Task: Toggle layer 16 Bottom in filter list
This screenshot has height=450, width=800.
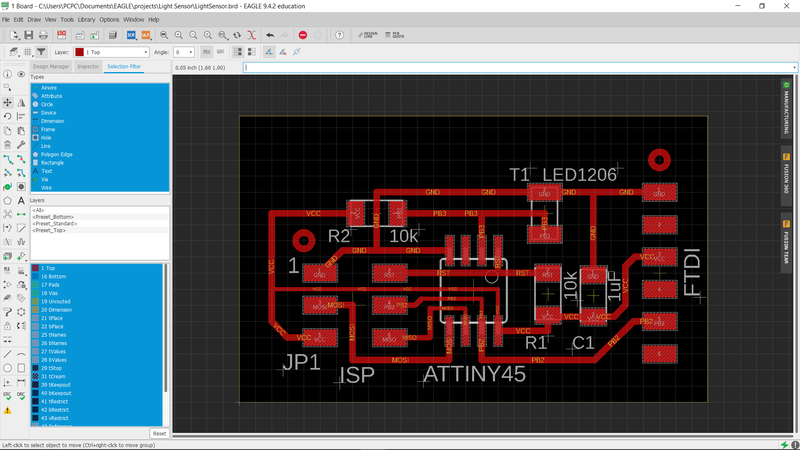Action: pyautogui.click(x=97, y=277)
